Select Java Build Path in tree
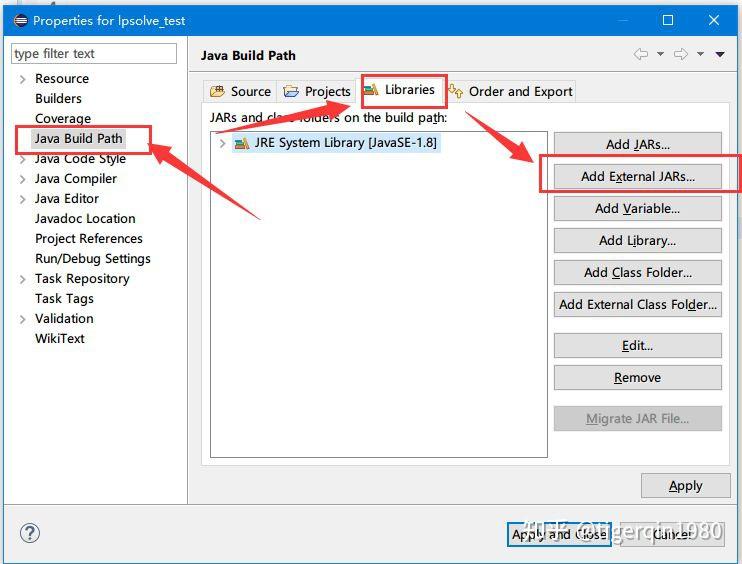Viewport: 742px width, 564px height. click(x=79, y=139)
